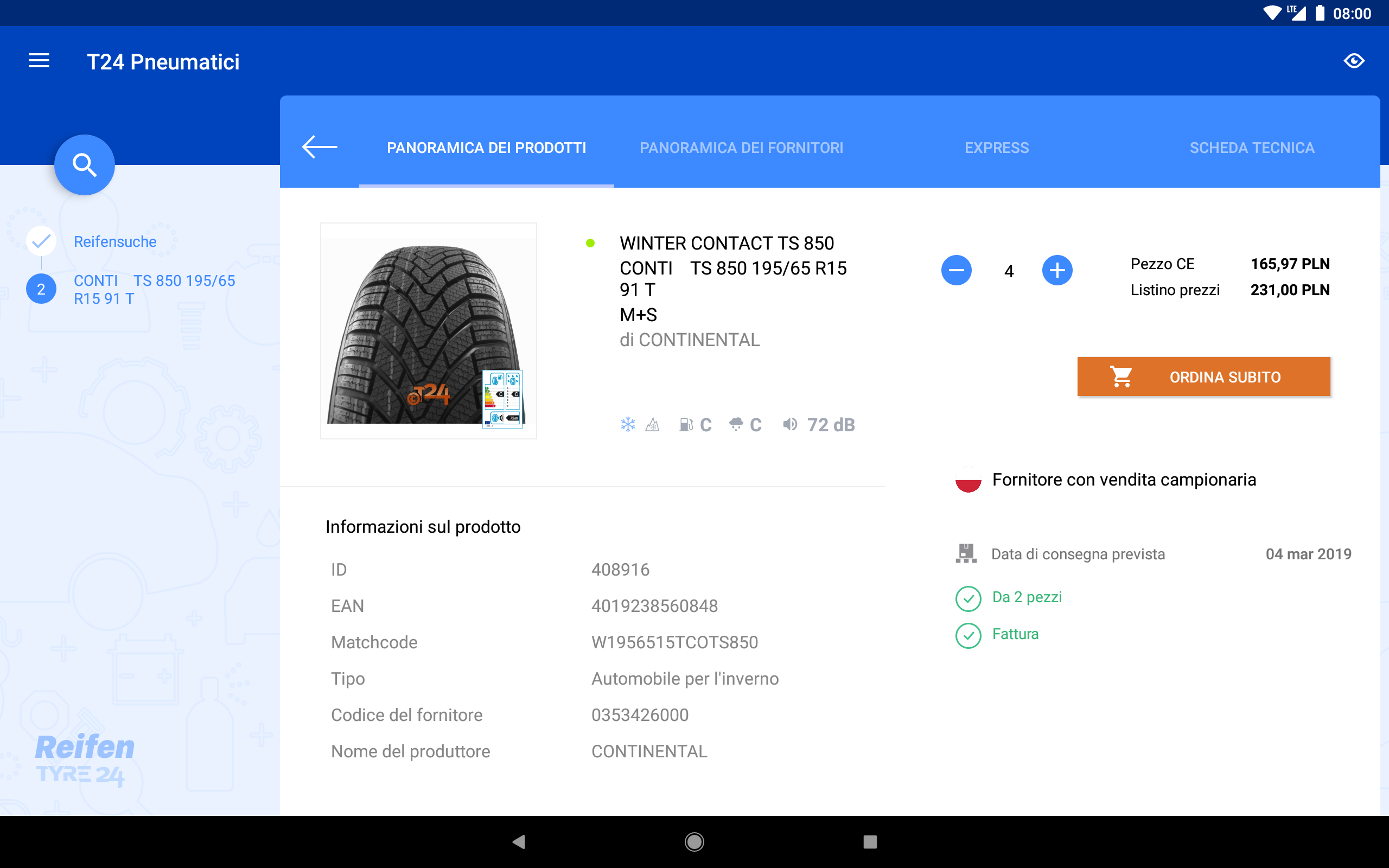This screenshot has width=1389, height=868.
Task: Increase quantity with the plus button
Action: [x=1057, y=270]
